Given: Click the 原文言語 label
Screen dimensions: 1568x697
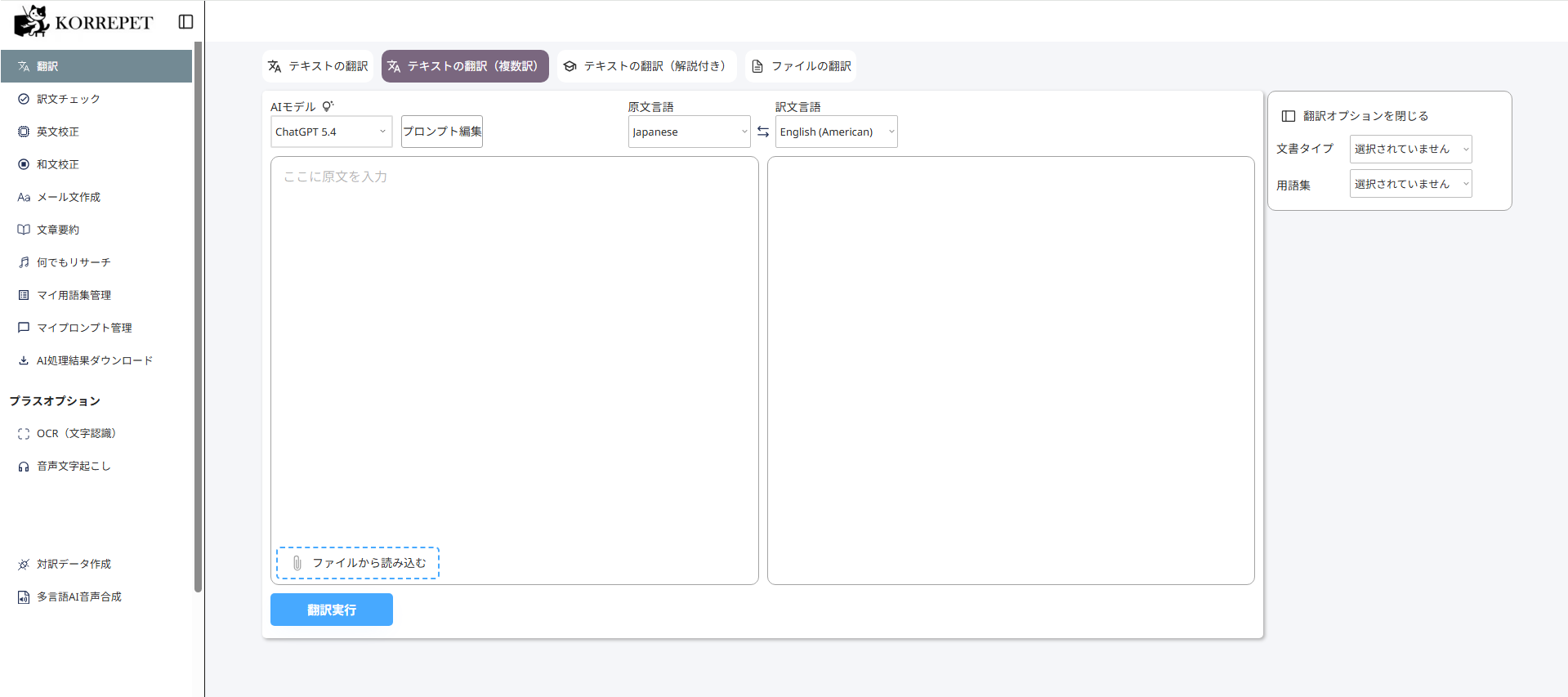Looking at the screenshot, I should (651, 107).
